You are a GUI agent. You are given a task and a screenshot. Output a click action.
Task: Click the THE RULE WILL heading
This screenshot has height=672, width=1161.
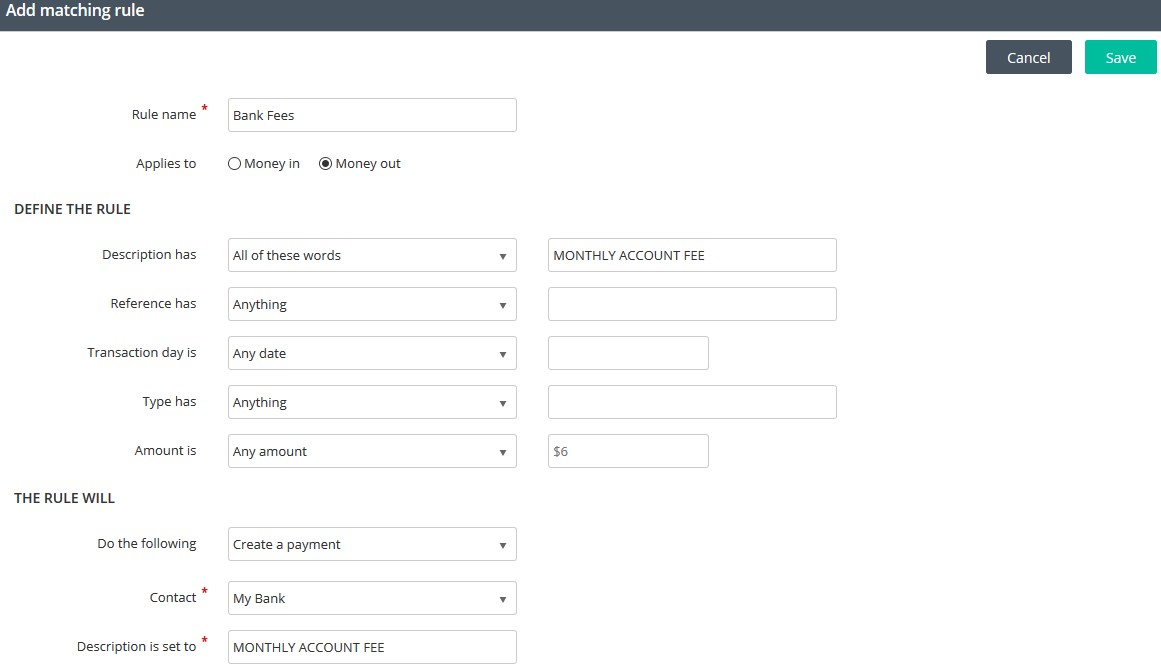click(x=64, y=498)
